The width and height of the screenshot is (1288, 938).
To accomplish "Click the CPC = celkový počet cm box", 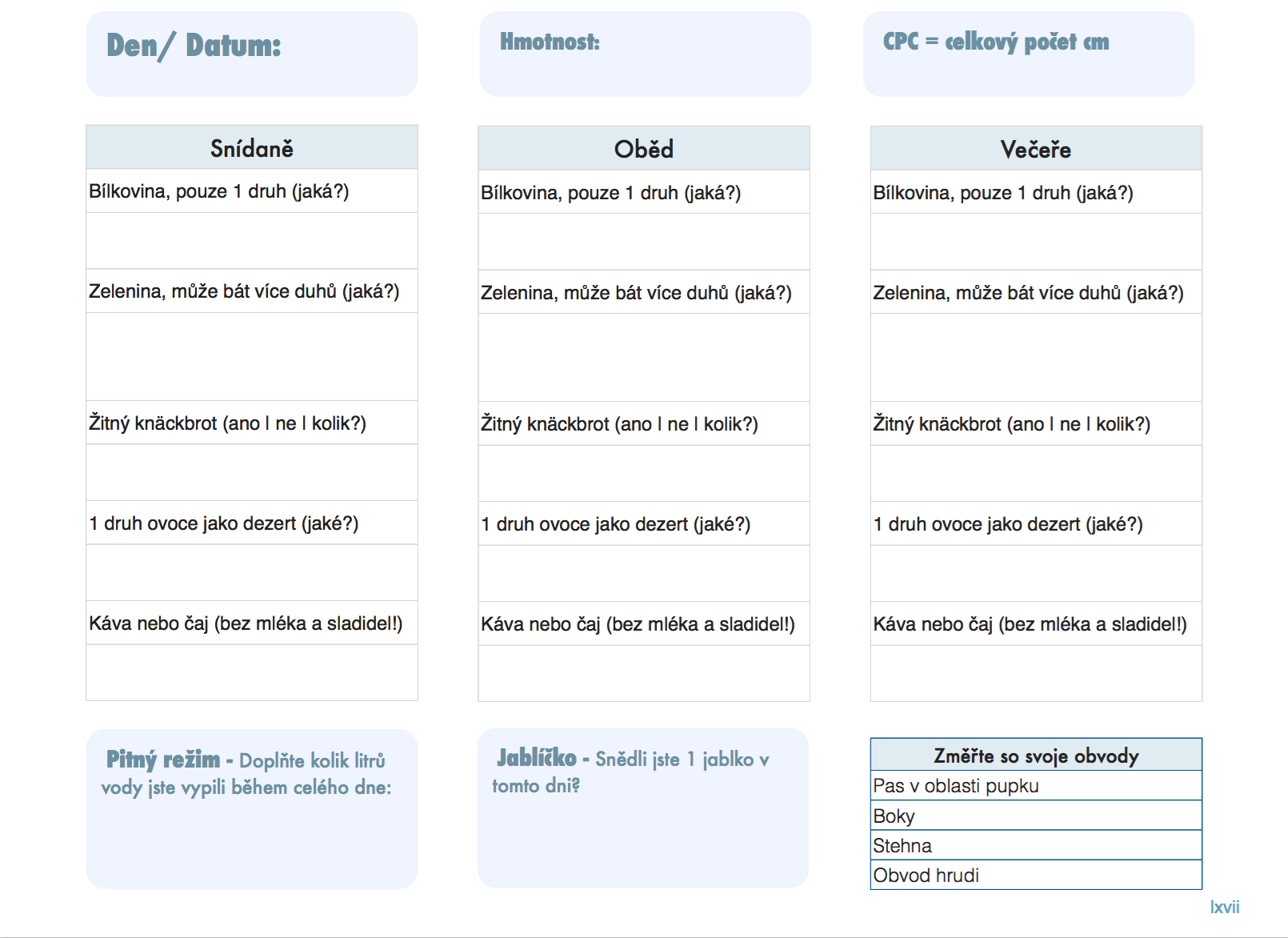I will click(x=1028, y=54).
